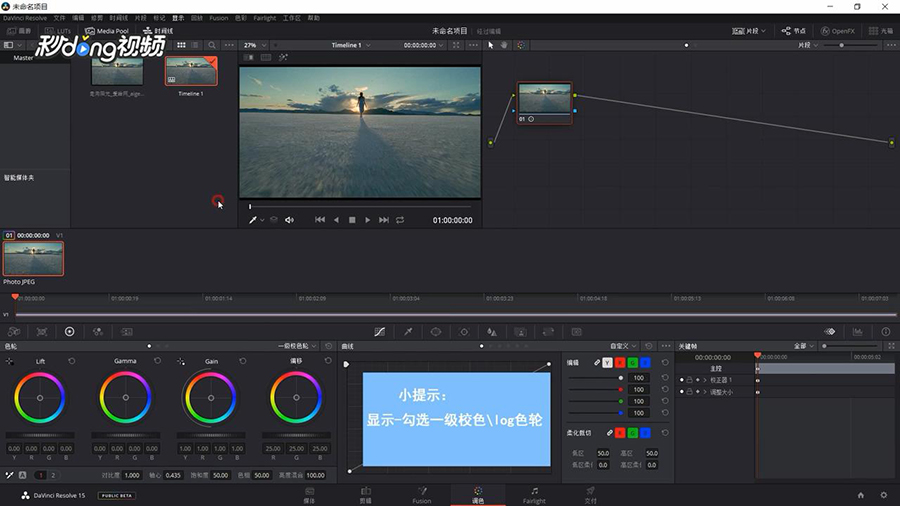Open the curves 自定义 mode dropdown
The height and width of the screenshot is (506, 900).
click(623, 346)
